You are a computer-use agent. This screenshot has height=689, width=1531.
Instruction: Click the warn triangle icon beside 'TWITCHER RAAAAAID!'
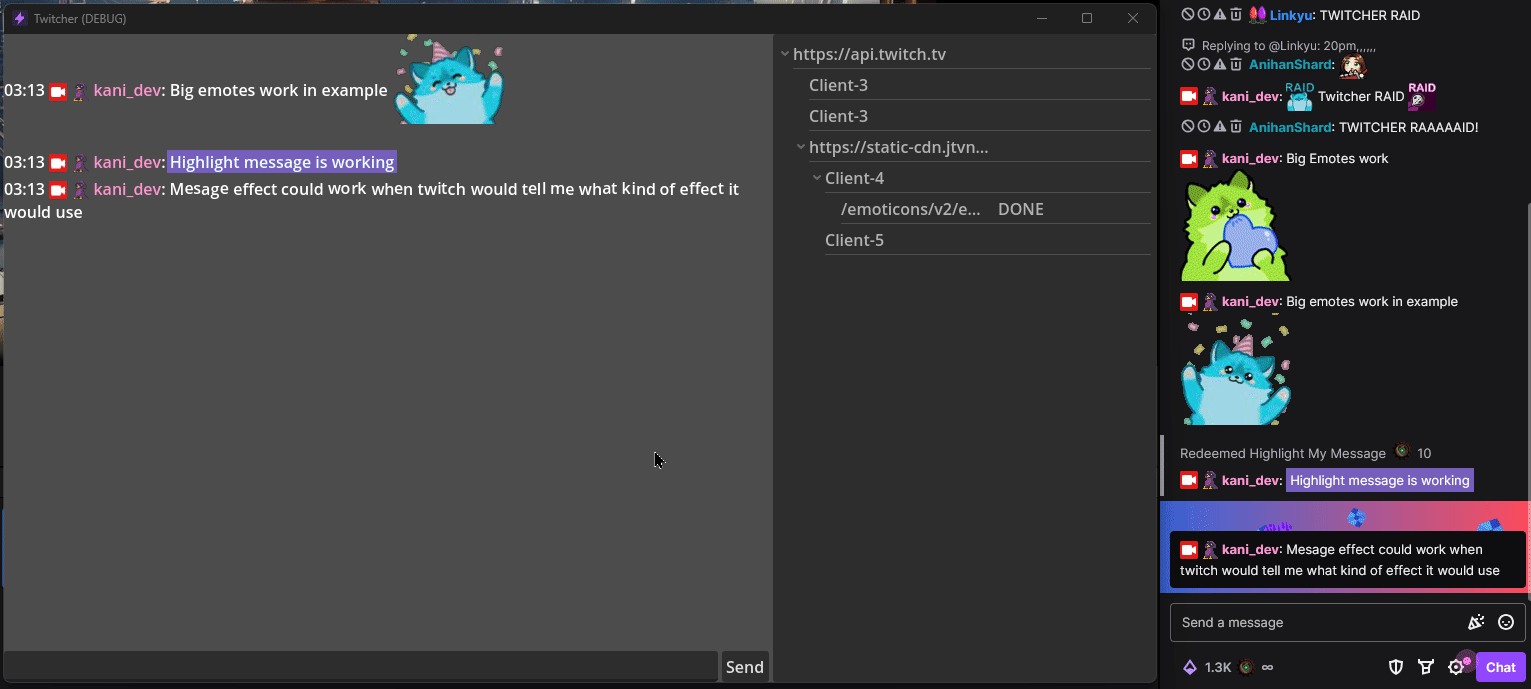(1220, 127)
